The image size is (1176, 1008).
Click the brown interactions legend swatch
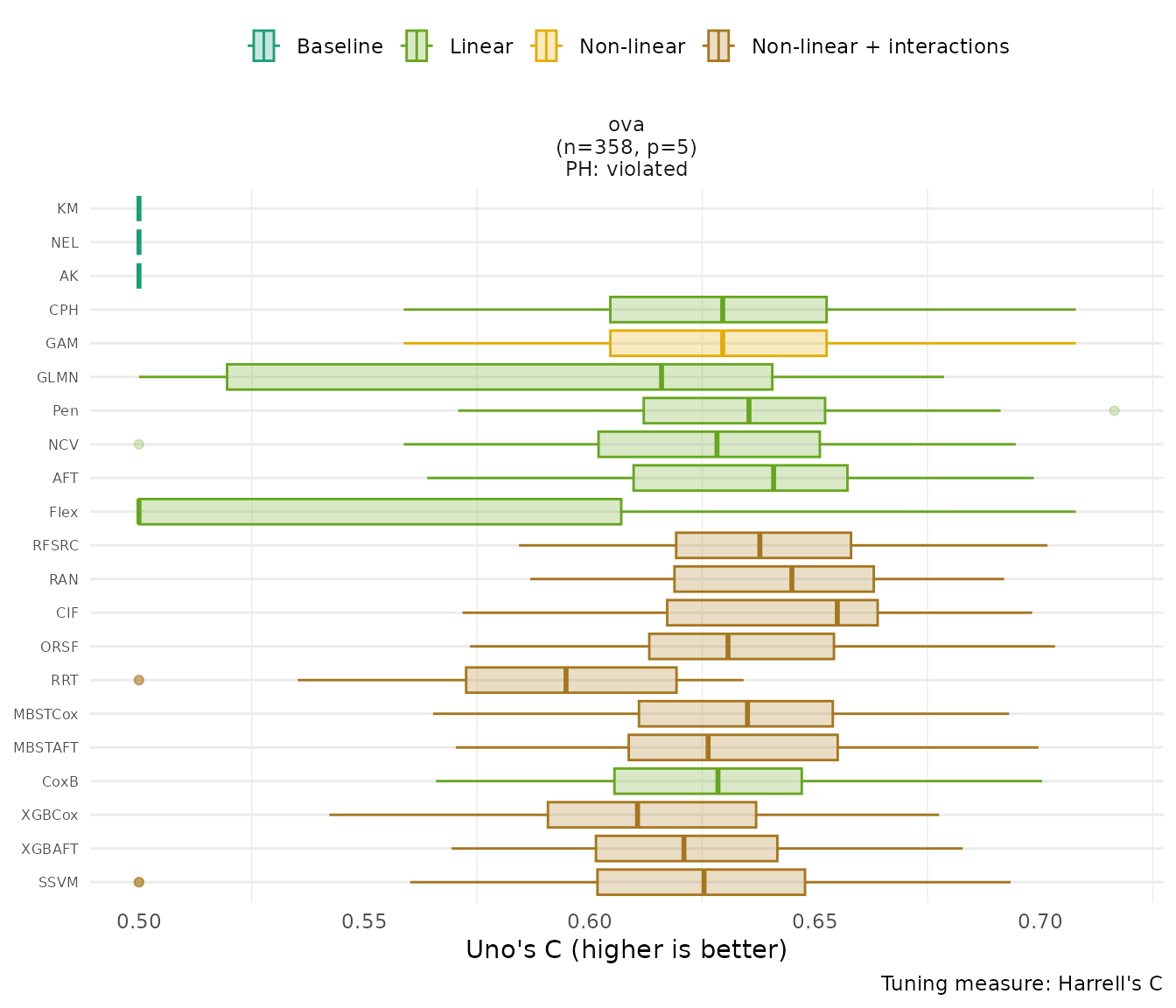(x=717, y=46)
